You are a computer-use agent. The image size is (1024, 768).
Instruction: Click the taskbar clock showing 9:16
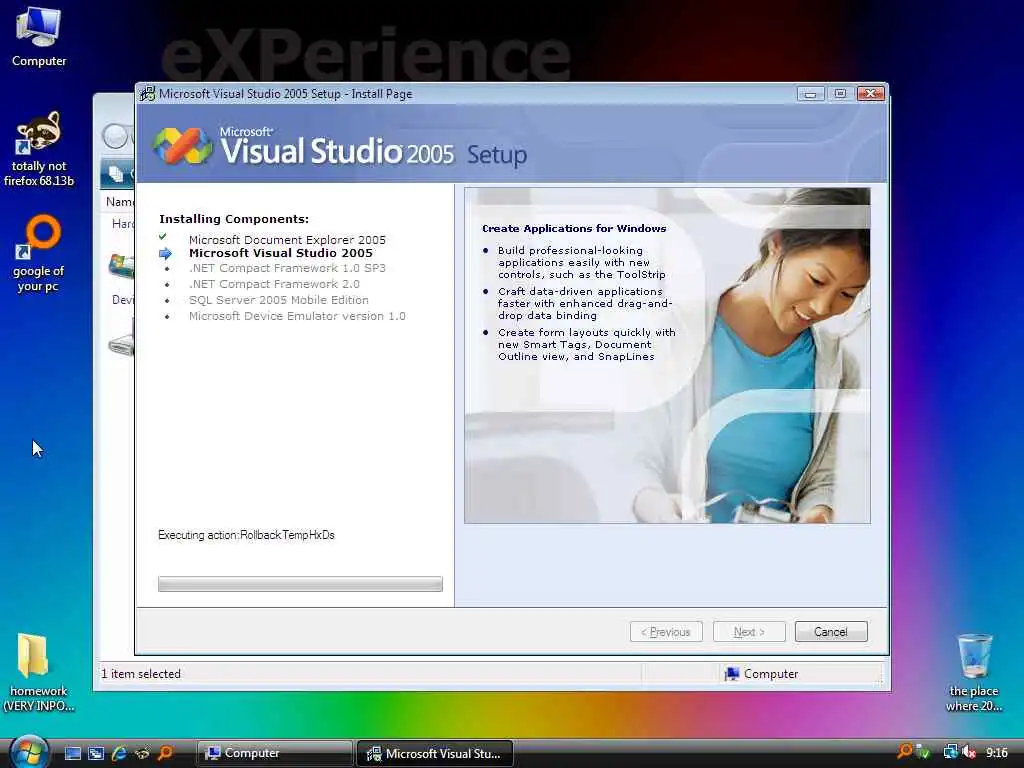pyautogui.click(x=997, y=753)
